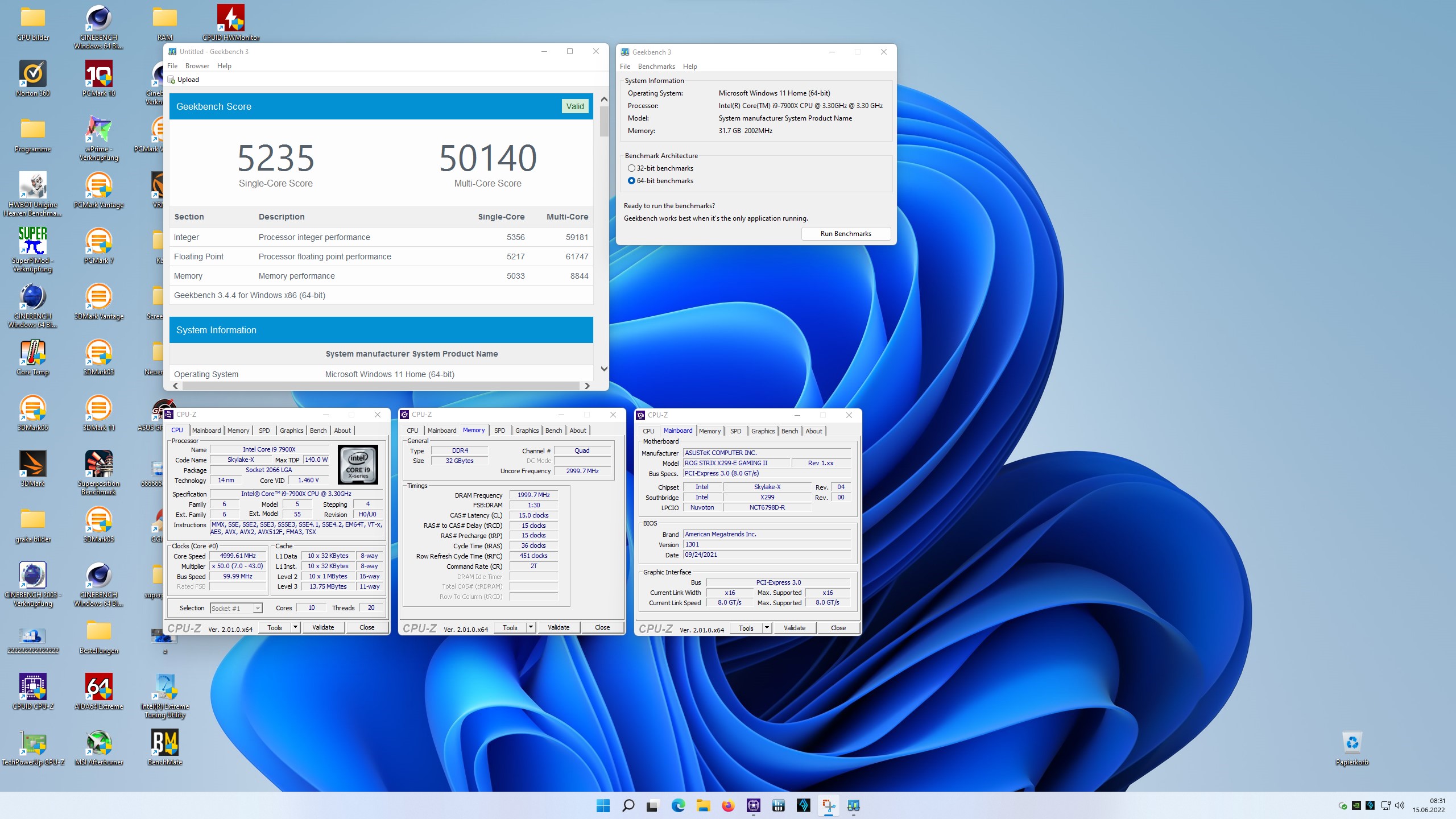Click the ROG STRIX X299-E GAMING II model field
This screenshot has height=819, width=1456.
tap(736, 463)
